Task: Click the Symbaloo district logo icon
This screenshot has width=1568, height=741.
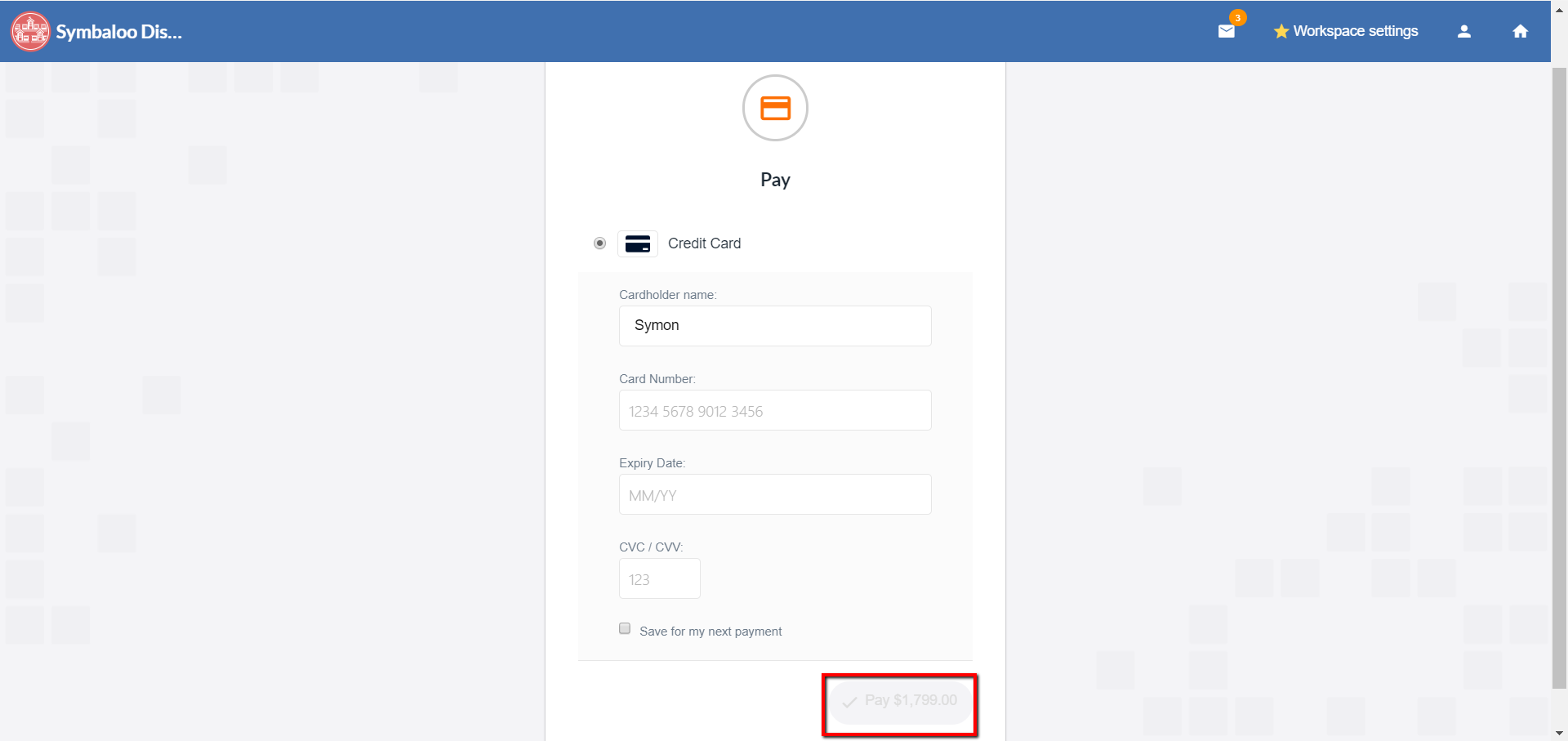Action: [30, 31]
